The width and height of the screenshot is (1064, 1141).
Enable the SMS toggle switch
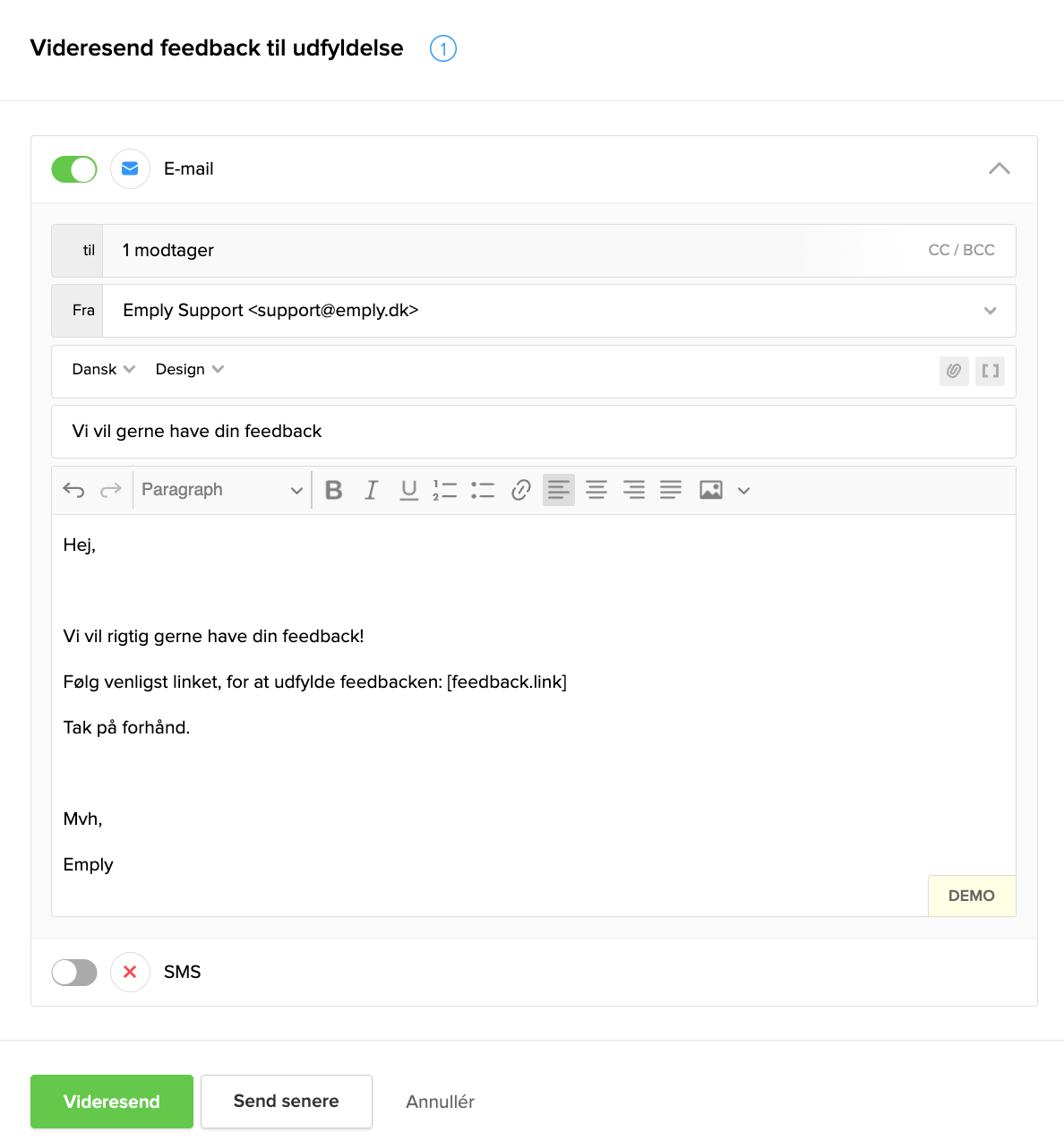click(74, 973)
